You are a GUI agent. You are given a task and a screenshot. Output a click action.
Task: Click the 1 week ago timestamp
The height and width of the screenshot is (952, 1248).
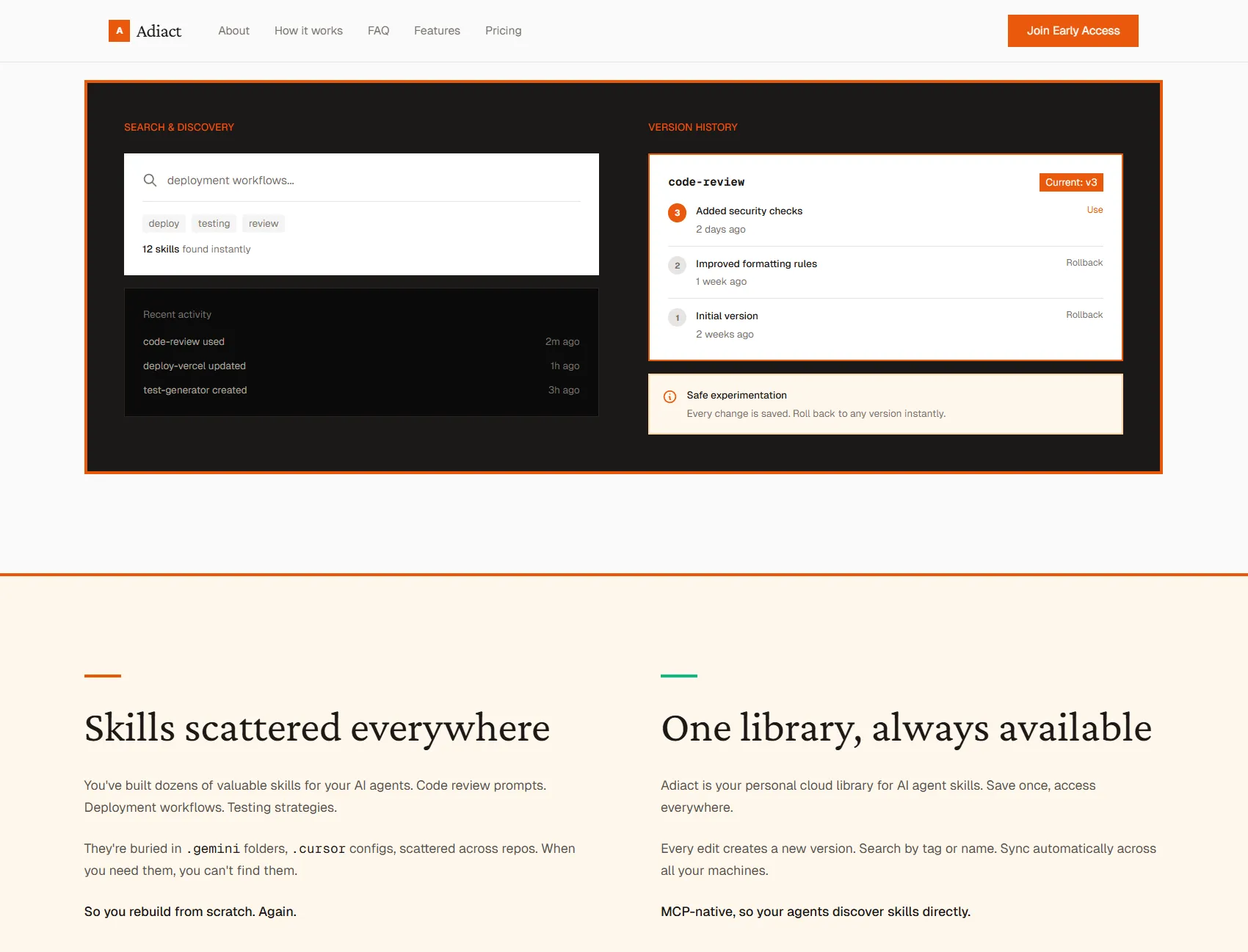(x=721, y=281)
